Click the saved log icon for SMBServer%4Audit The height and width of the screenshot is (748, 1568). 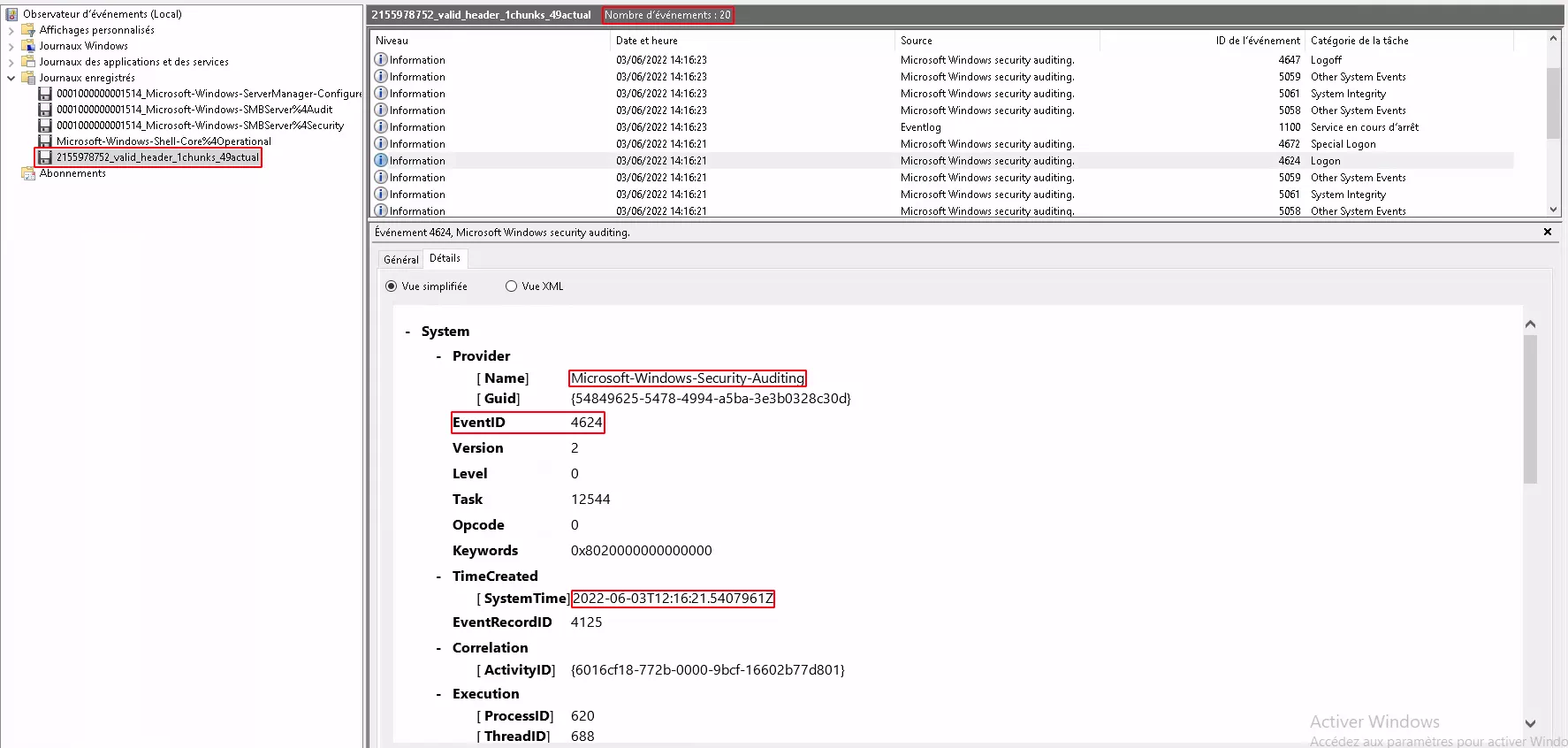coord(45,110)
